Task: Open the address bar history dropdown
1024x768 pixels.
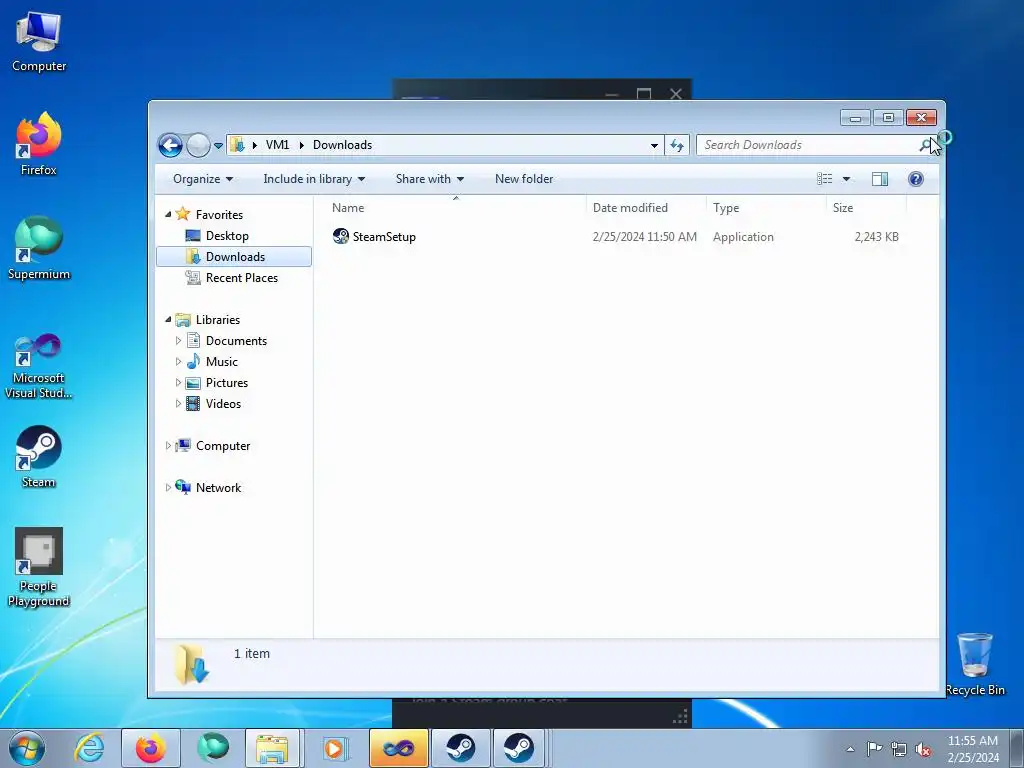Action: click(654, 146)
